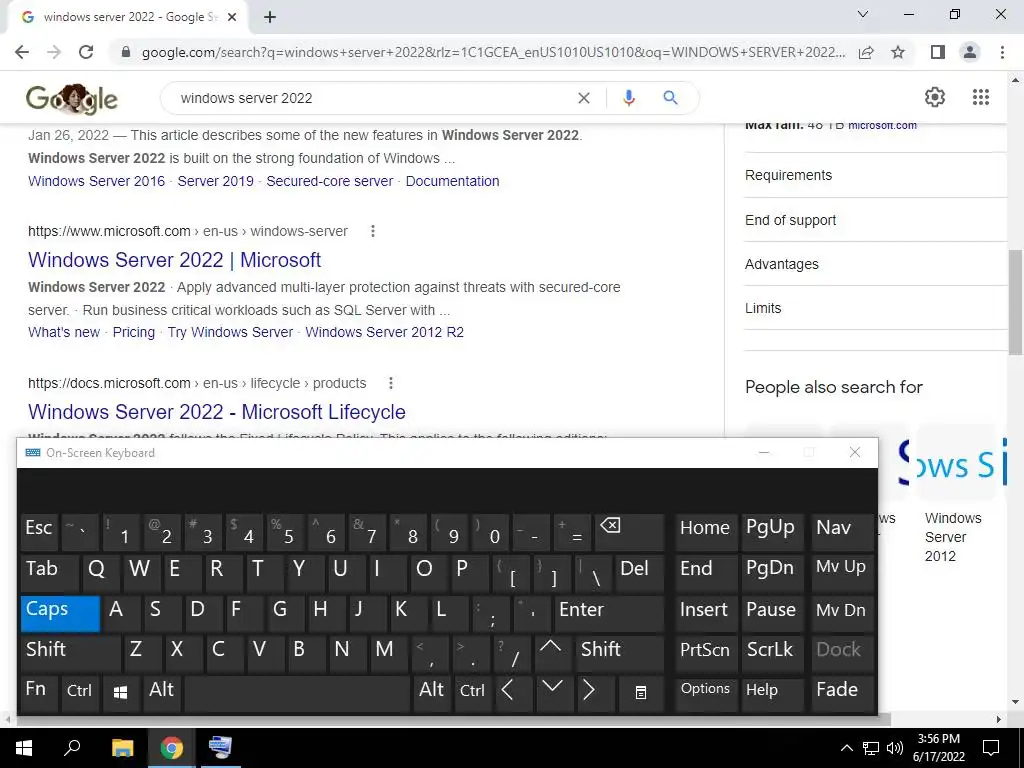The image size is (1024, 768).
Task: Expand the Advantages section
Action: point(876,264)
